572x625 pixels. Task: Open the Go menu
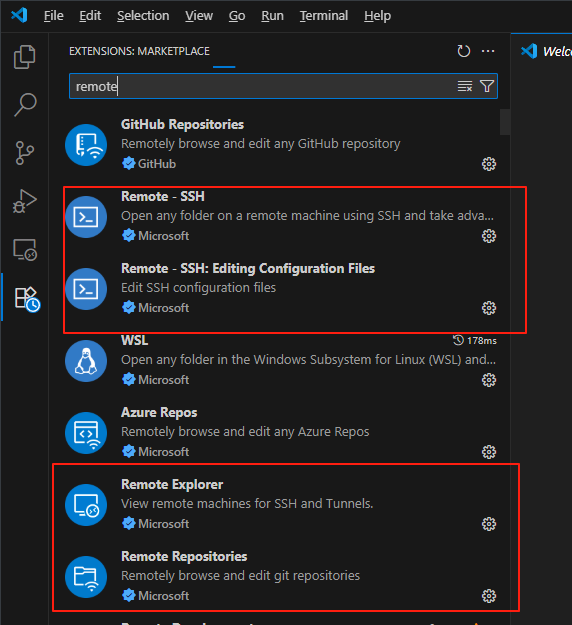click(x=237, y=16)
